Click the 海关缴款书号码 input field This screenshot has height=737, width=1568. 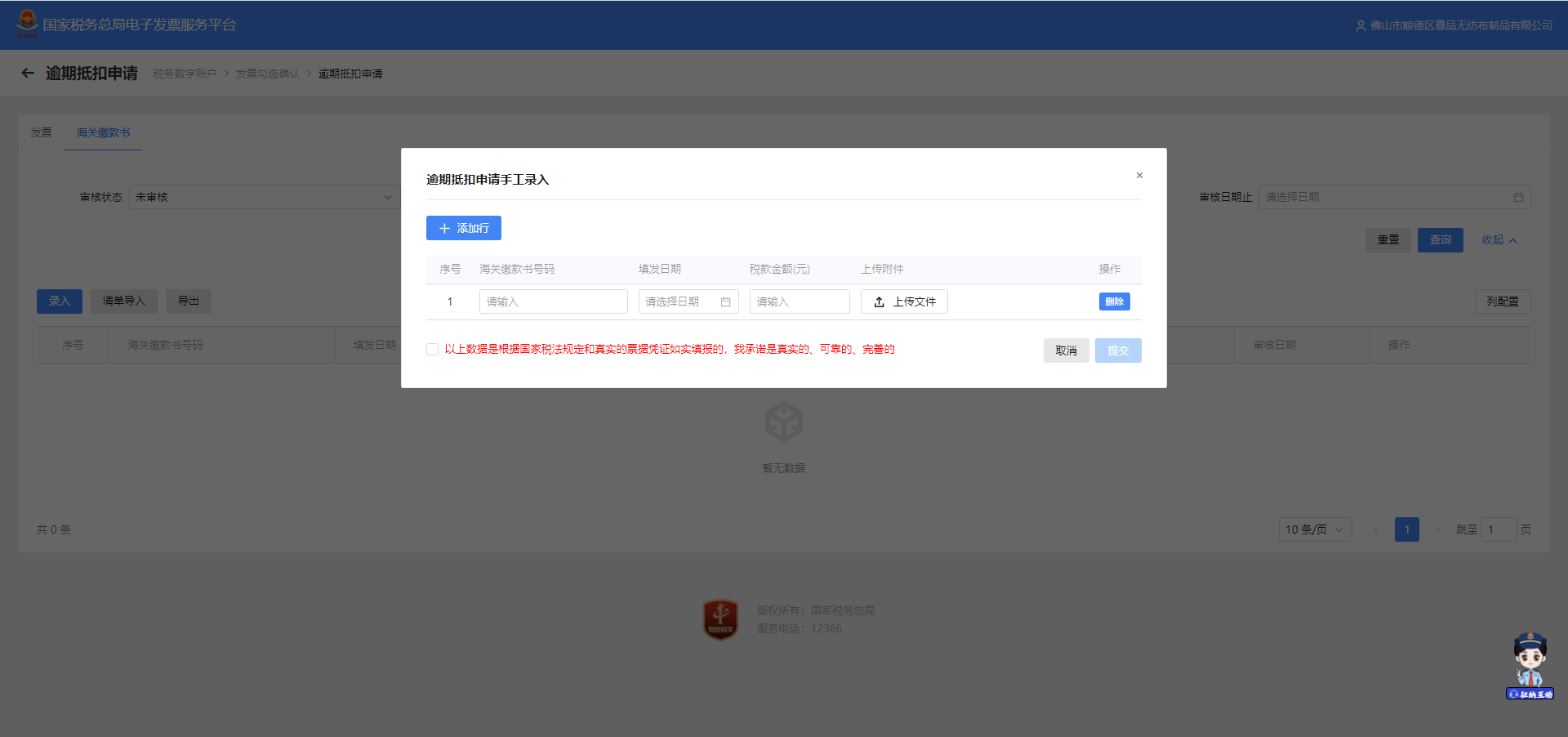(x=553, y=302)
